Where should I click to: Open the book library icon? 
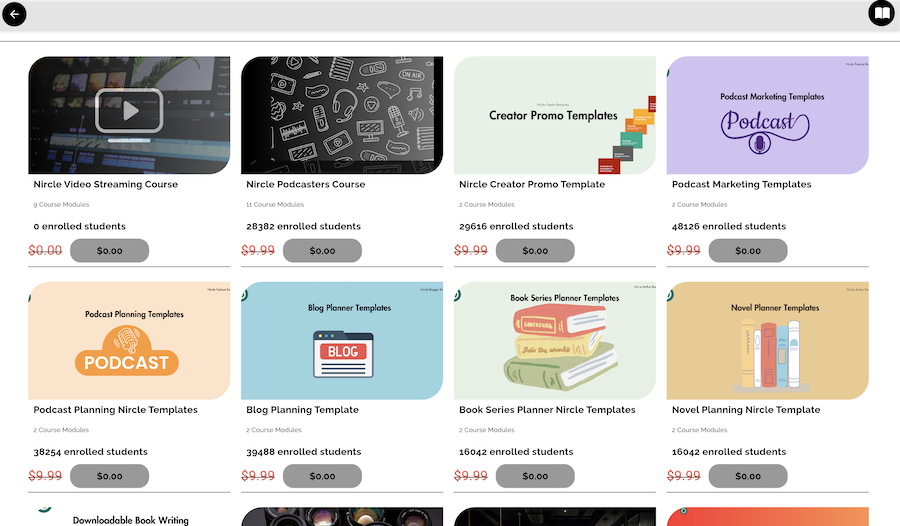click(x=881, y=14)
